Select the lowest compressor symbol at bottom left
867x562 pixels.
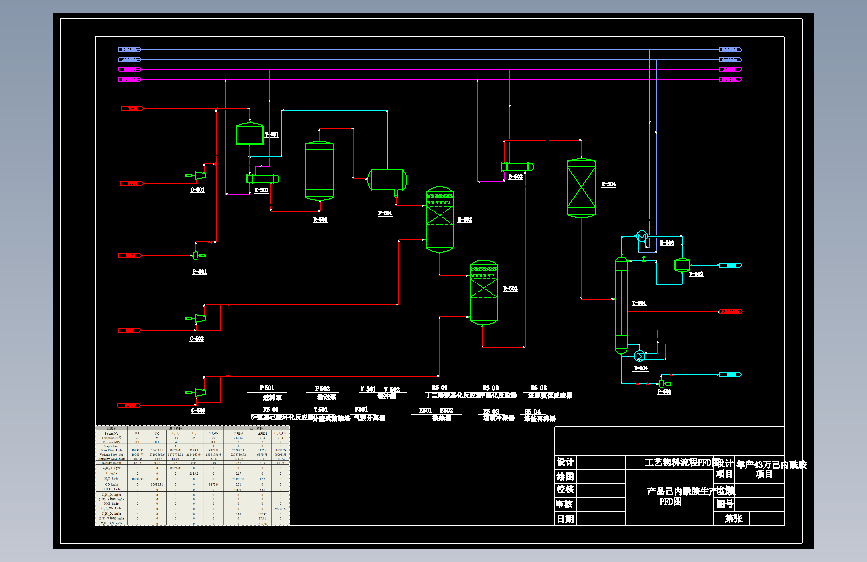(x=196, y=392)
